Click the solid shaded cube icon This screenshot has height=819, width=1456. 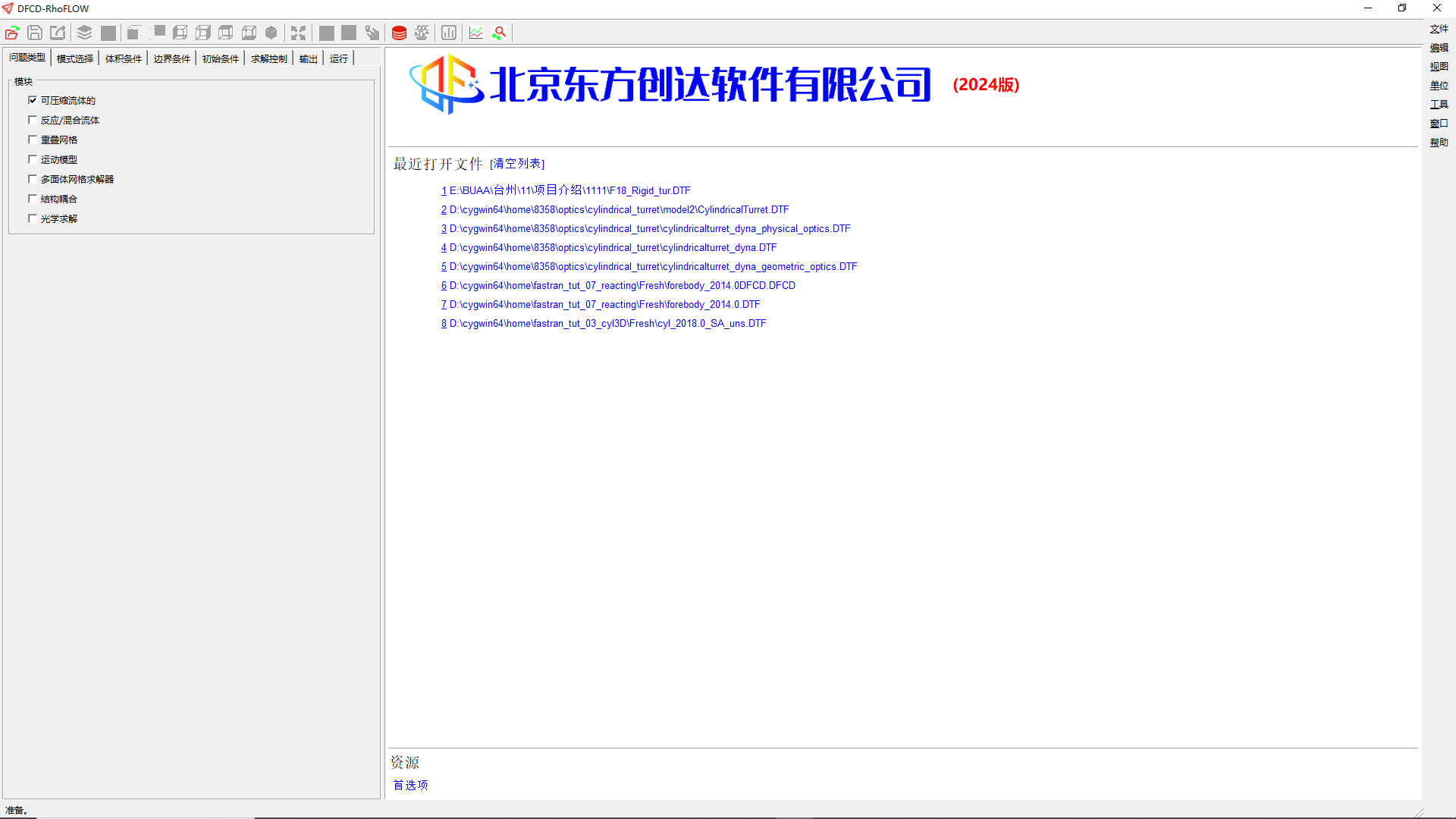click(271, 33)
